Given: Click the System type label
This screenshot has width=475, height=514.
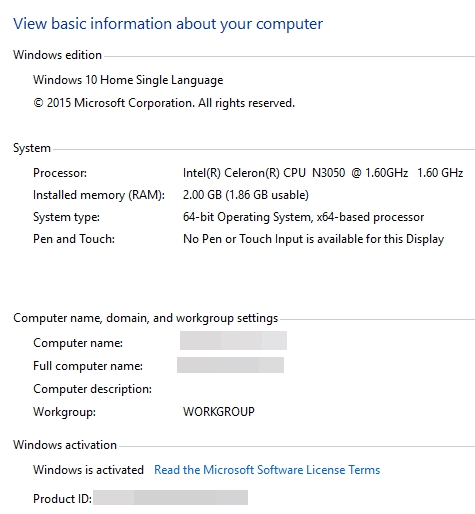Looking at the screenshot, I should pyautogui.click(x=66, y=217).
